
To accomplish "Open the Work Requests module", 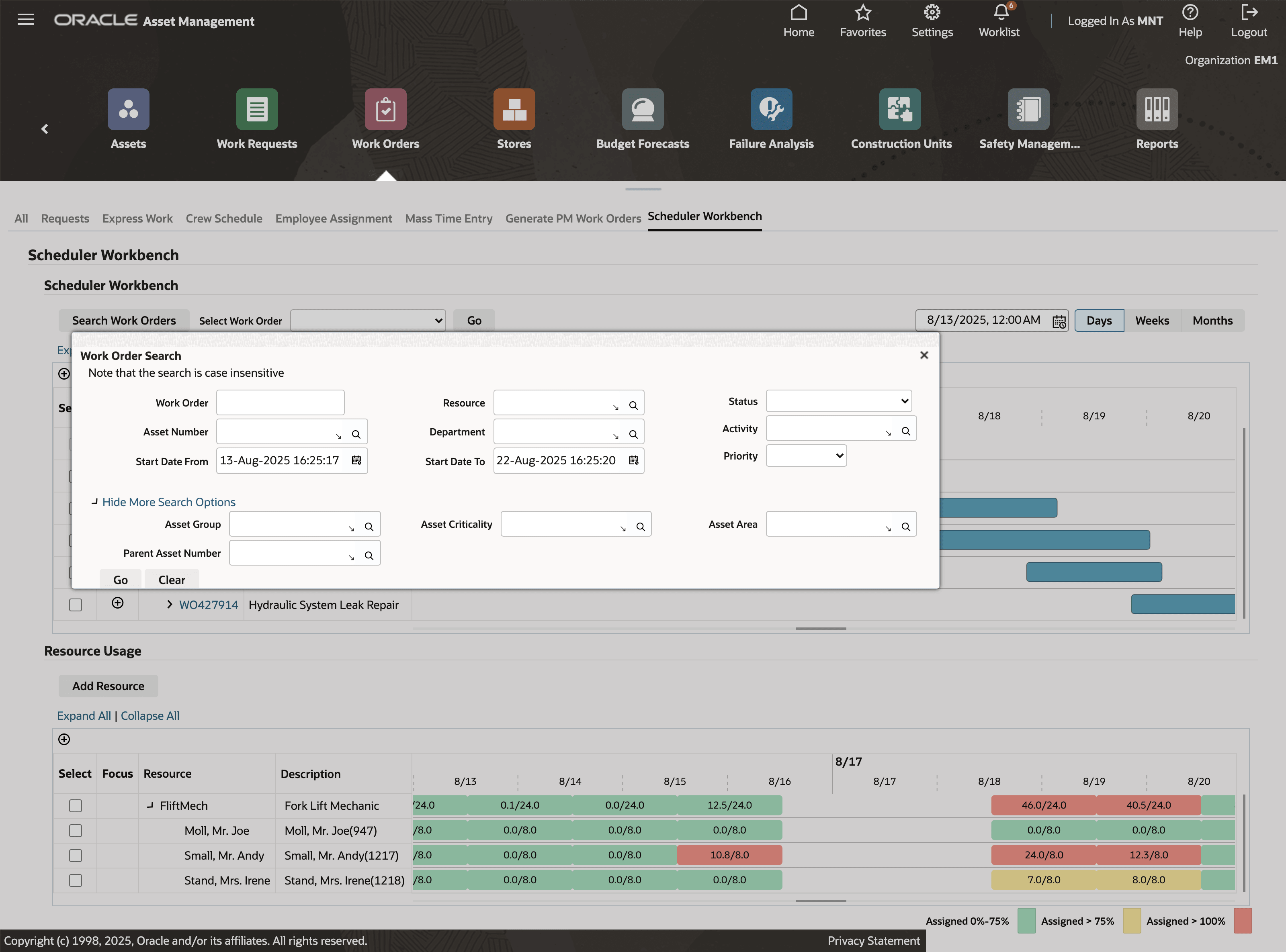I will (x=256, y=118).
